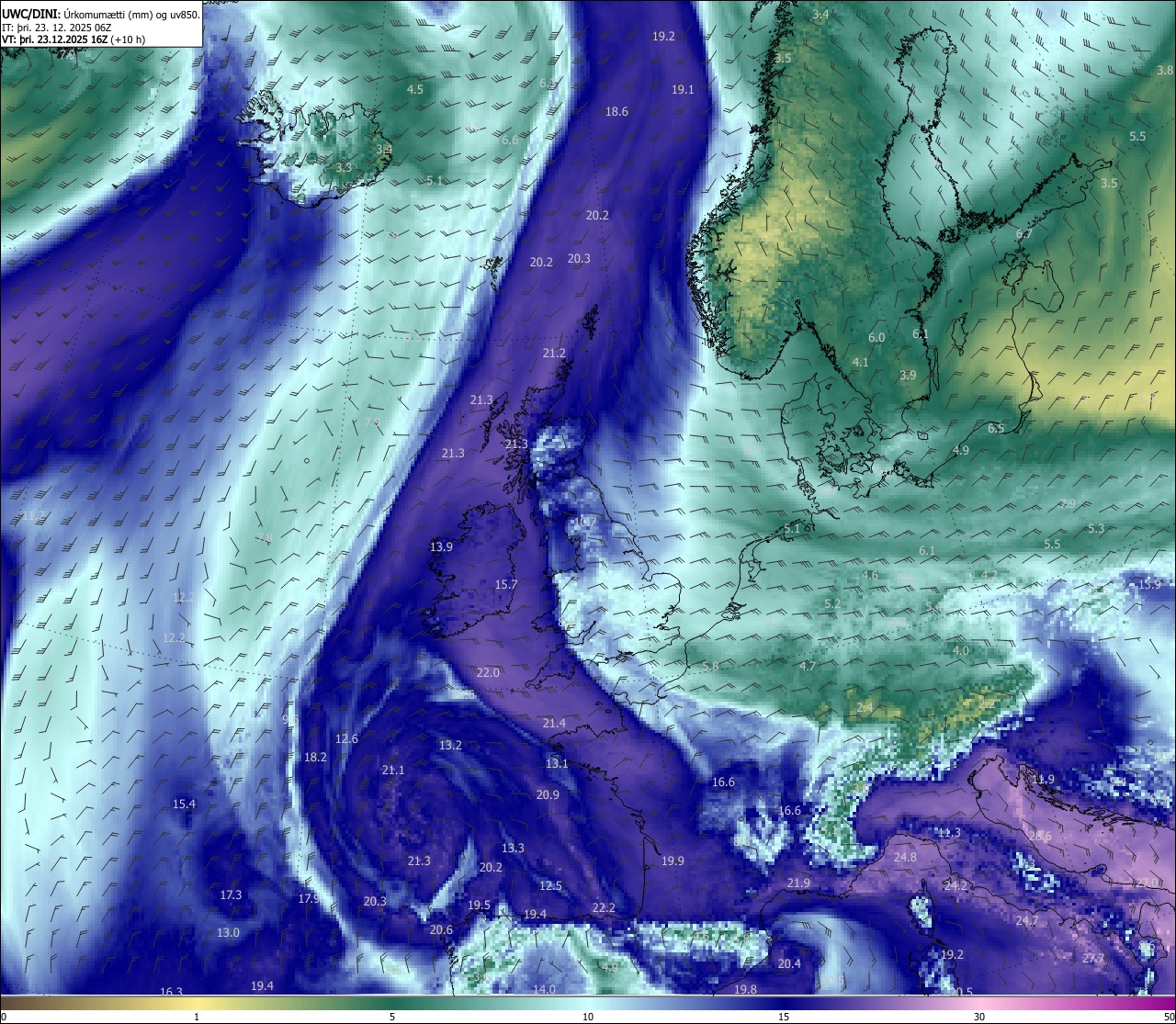Click the 24.8 value on the map

905,858
